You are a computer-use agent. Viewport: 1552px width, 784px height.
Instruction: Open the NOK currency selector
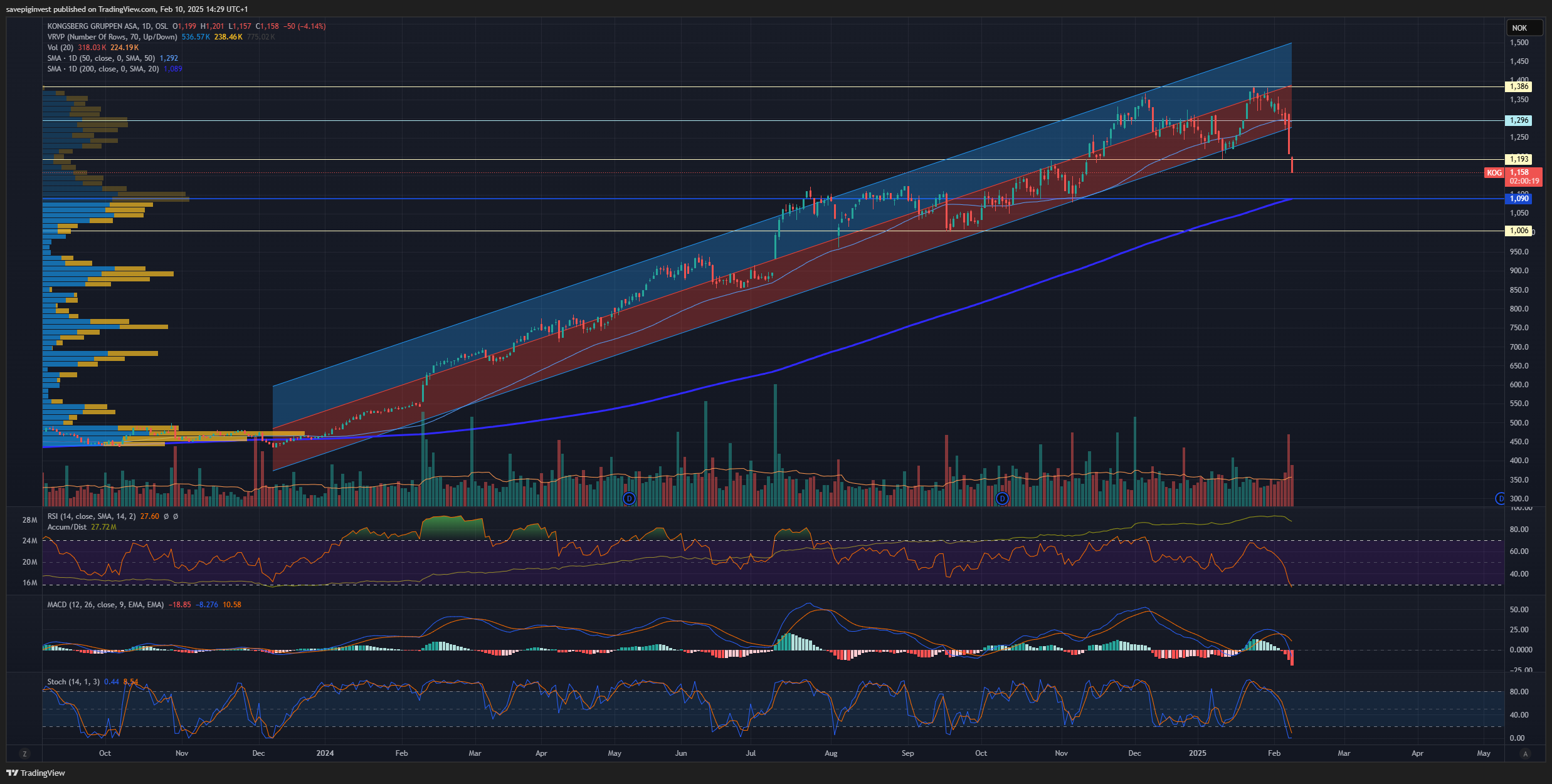pyautogui.click(x=1524, y=28)
